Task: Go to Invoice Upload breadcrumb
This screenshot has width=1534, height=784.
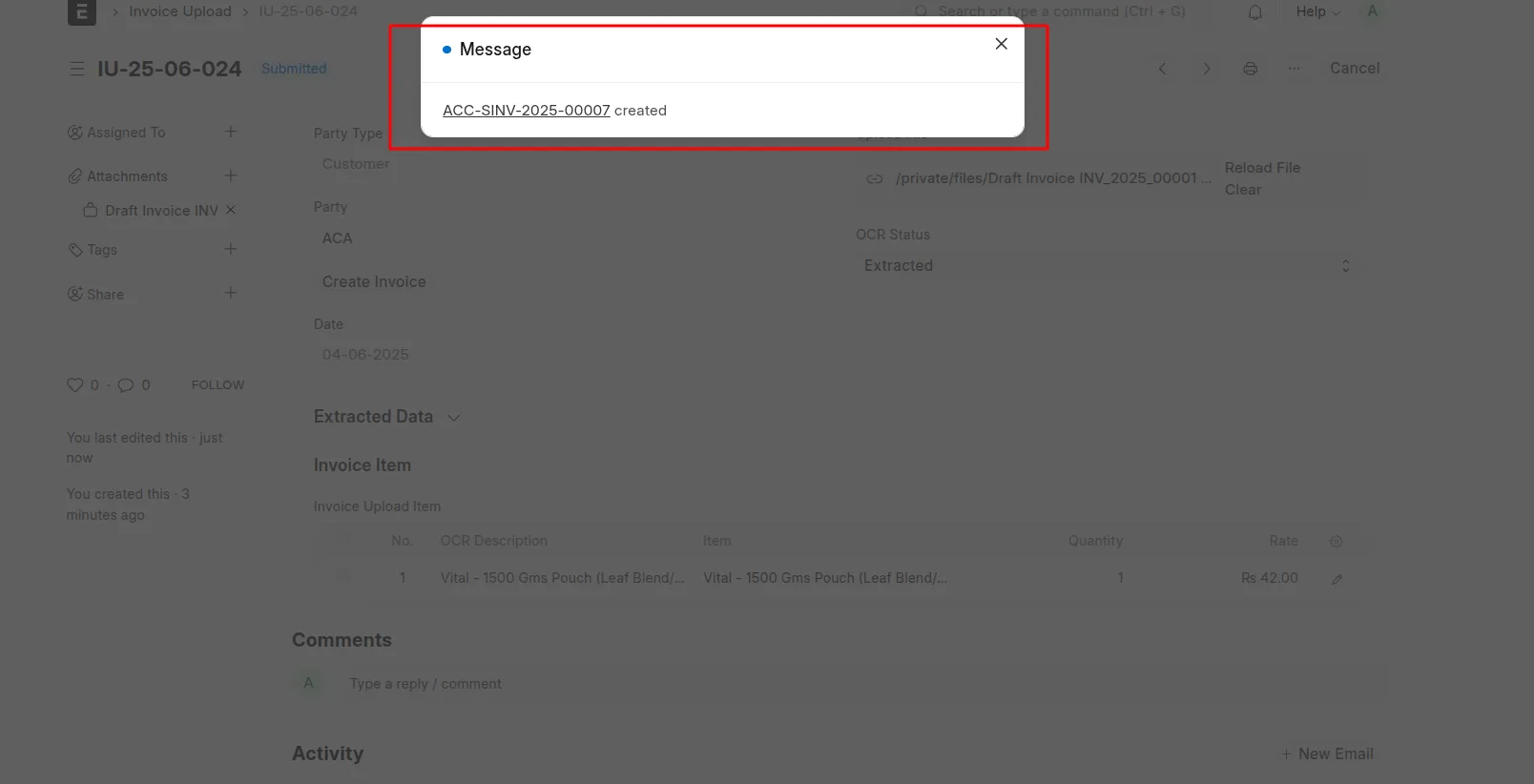Action: coord(180,11)
